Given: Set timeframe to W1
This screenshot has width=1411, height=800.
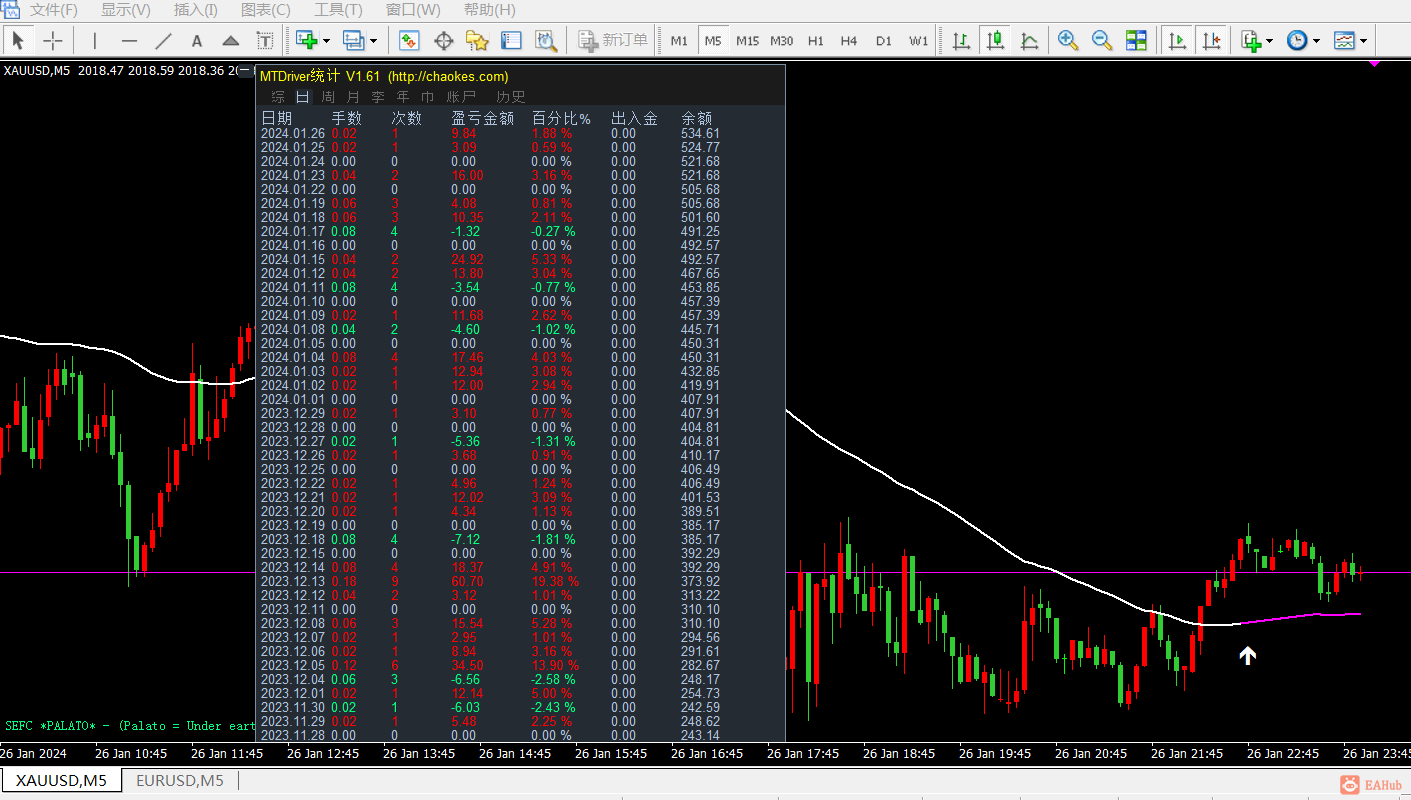Looking at the screenshot, I should [919, 41].
